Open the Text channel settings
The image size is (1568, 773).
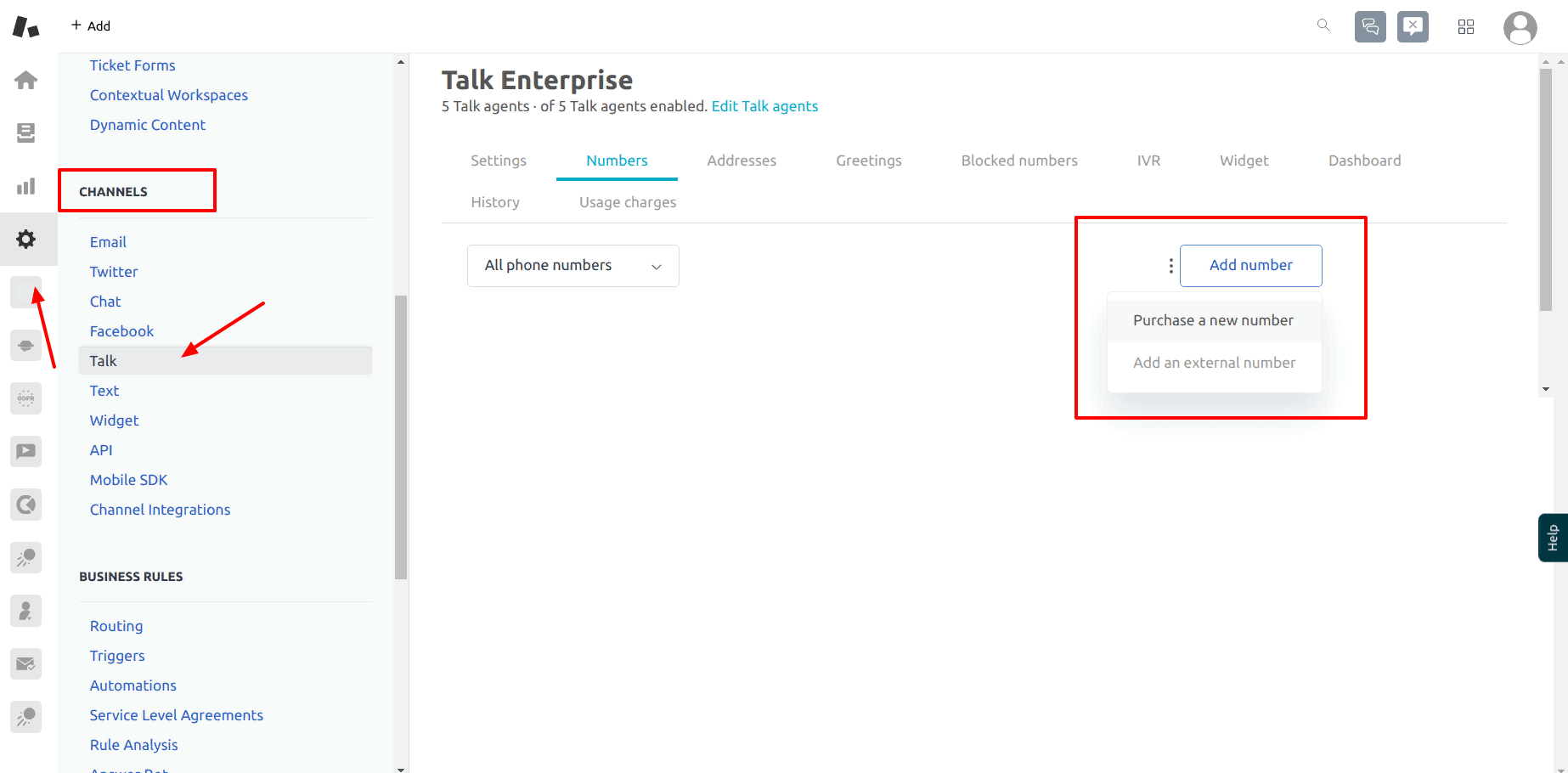click(104, 391)
